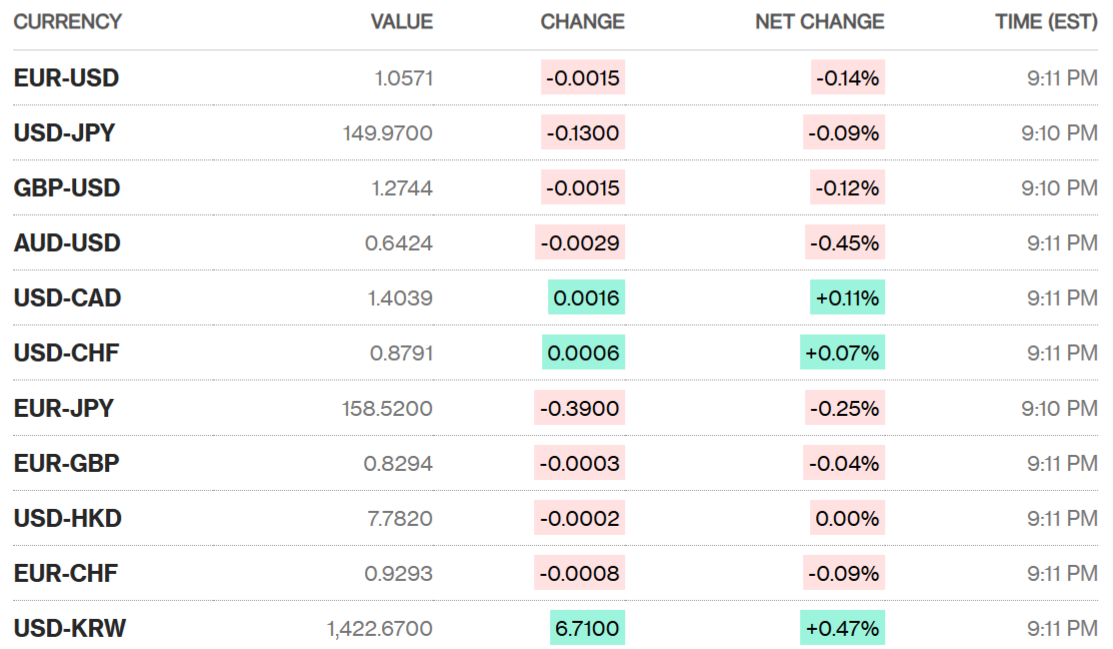The width and height of the screenshot is (1113, 649).
Task: Sort by the CURRENCY column header
Action: pyautogui.click(x=68, y=21)
